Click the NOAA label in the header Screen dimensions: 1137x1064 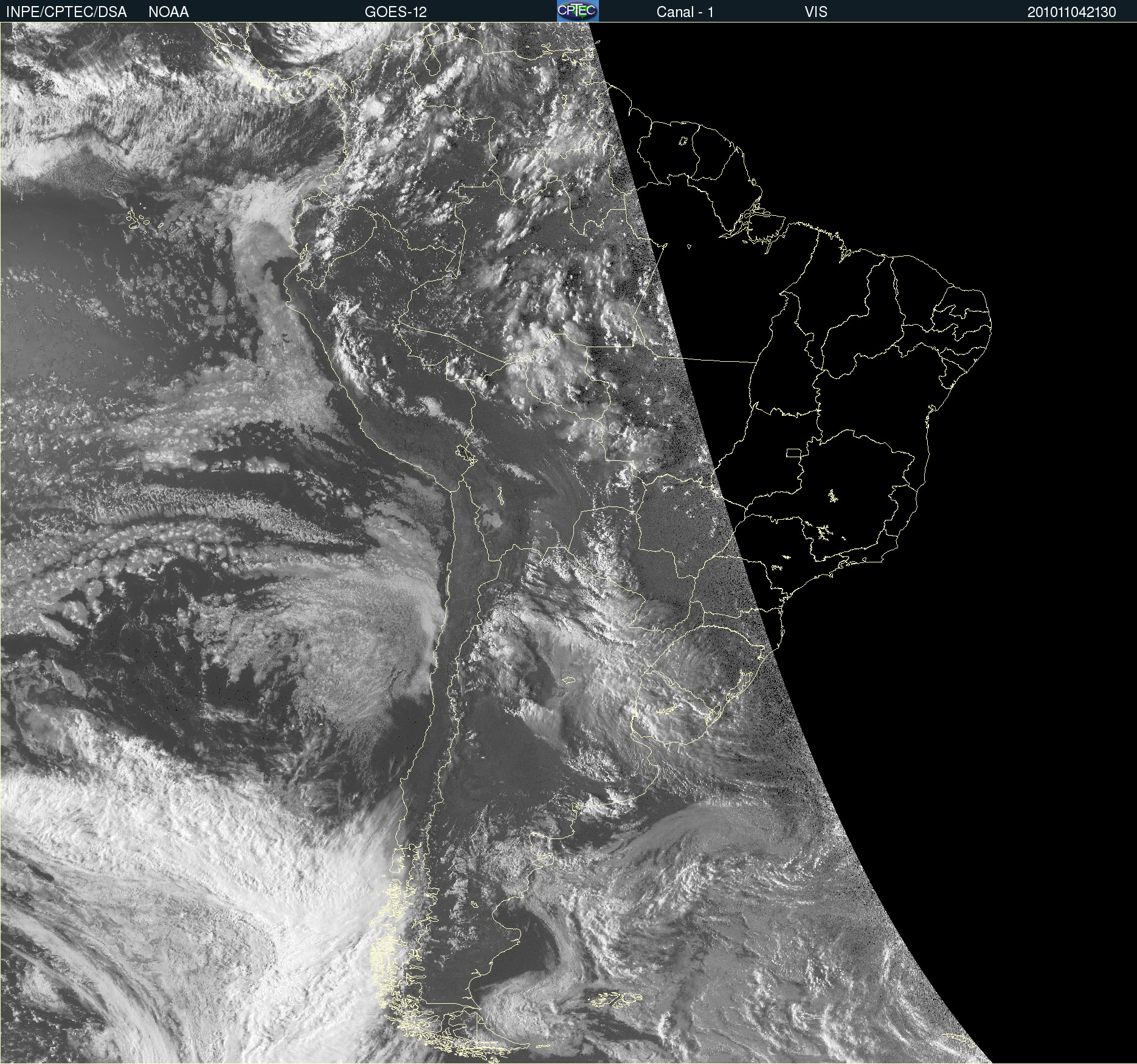tap(168, 12)
